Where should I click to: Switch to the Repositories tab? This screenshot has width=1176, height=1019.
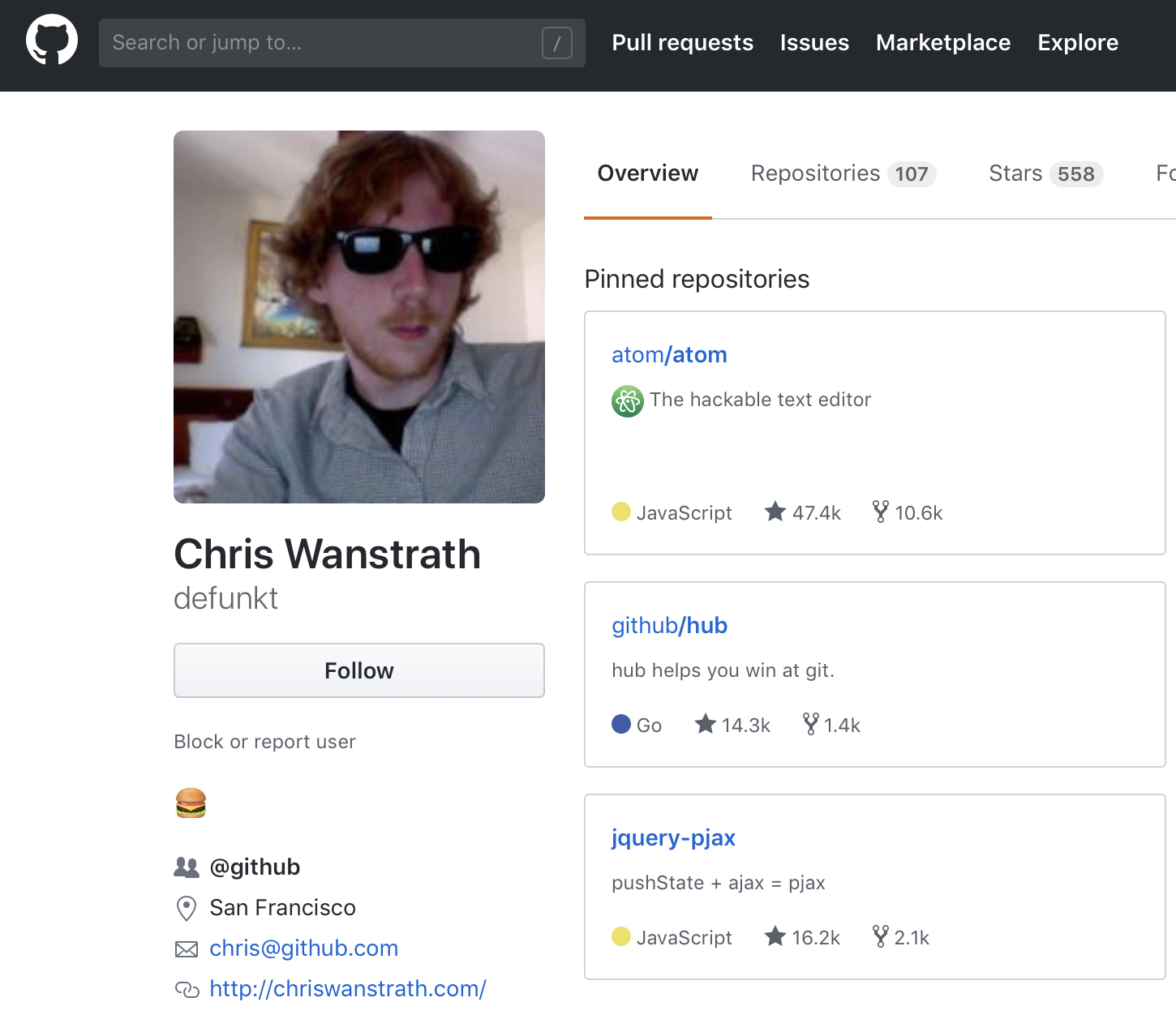(x=815, y=173)
